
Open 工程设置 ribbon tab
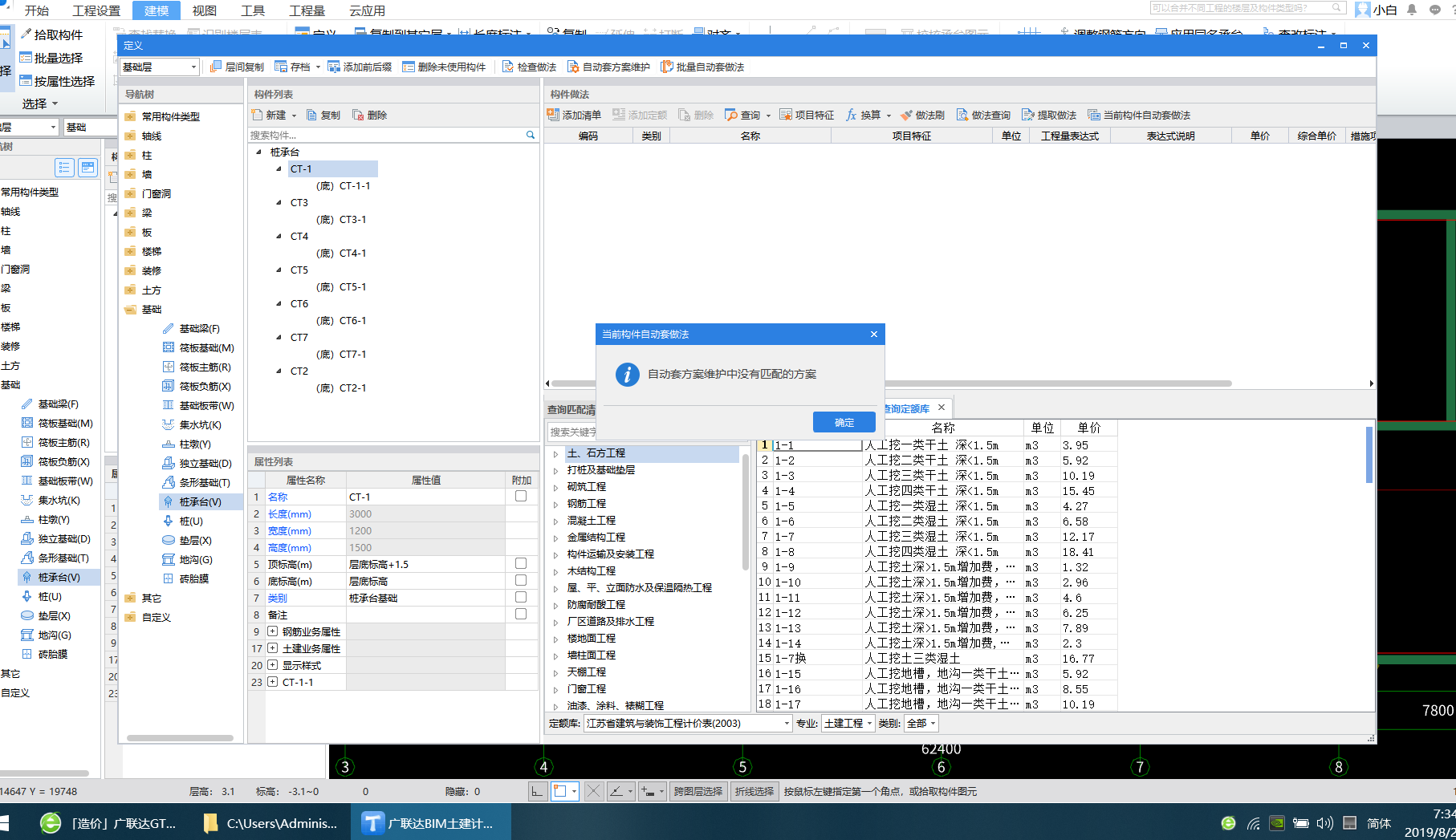click(x=96, y=10)
